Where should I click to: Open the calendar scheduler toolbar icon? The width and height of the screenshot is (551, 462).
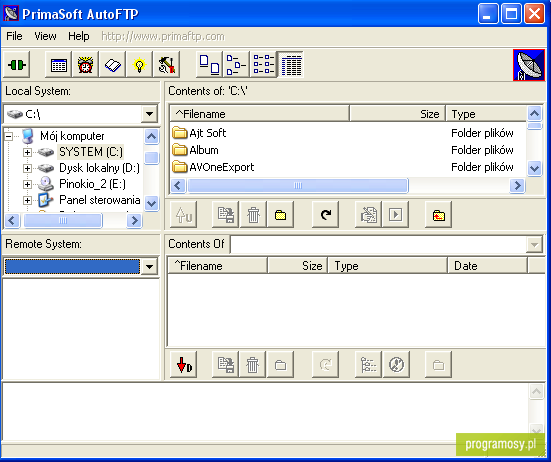pyautogui.click(x=59, y=65)
